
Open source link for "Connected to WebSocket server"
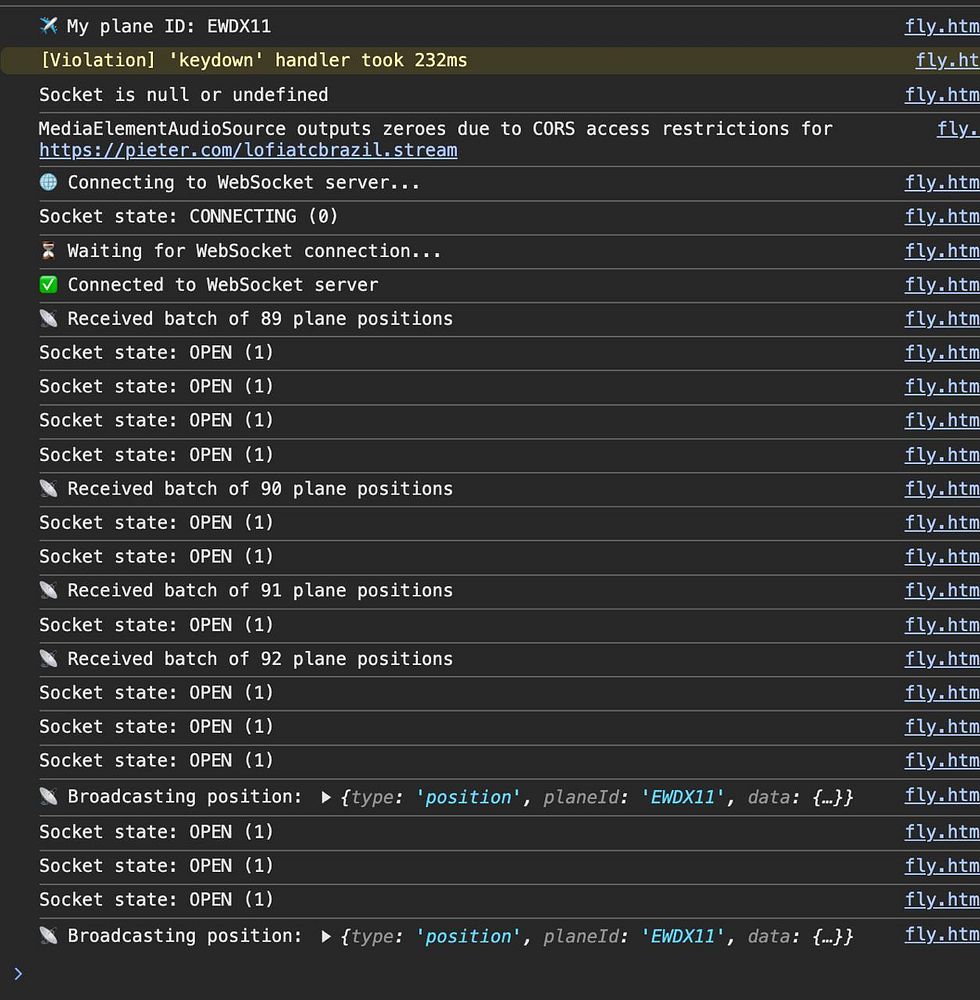click(942, 285)
